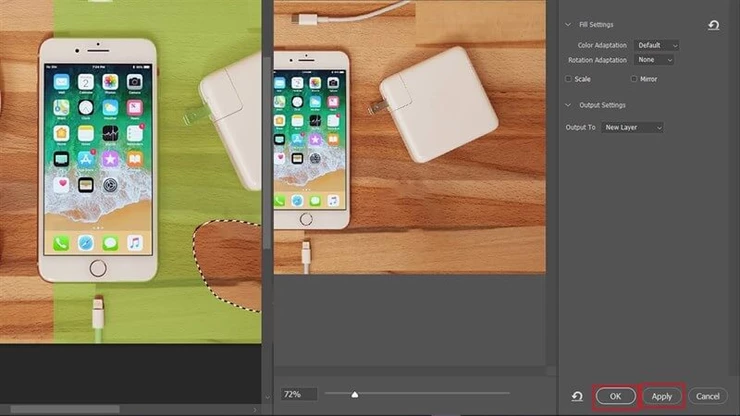Open the Rotation Adaptation dropdown

click(655, 60)
